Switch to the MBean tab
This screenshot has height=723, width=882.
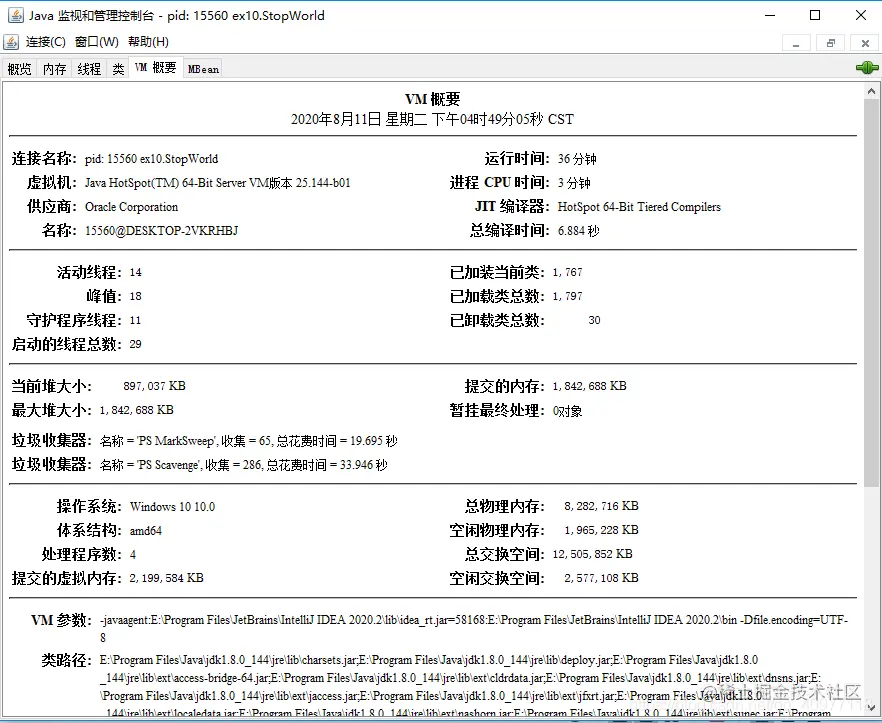tap(203, 69)
